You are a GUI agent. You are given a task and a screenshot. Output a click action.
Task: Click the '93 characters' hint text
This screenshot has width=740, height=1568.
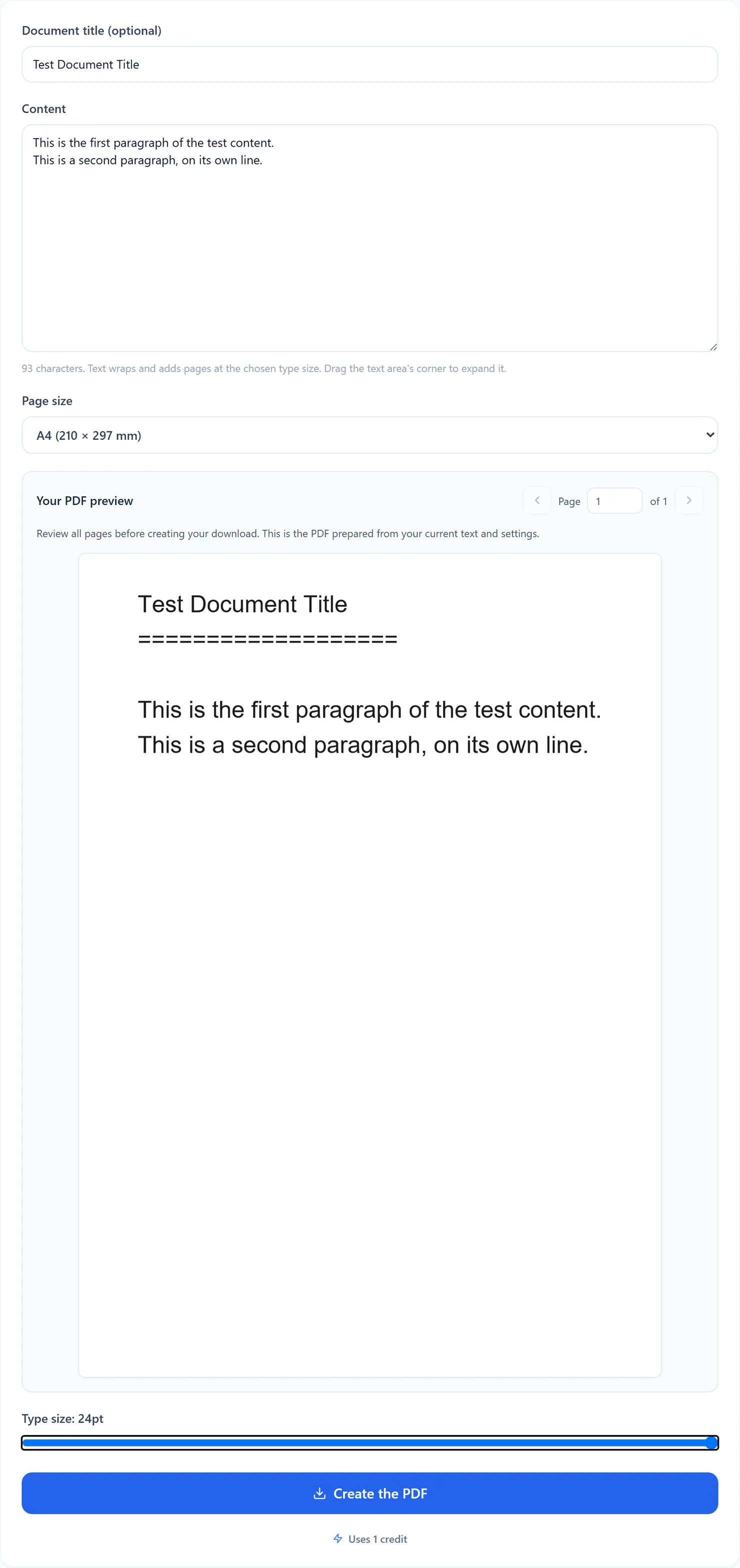tap(263, 368)
